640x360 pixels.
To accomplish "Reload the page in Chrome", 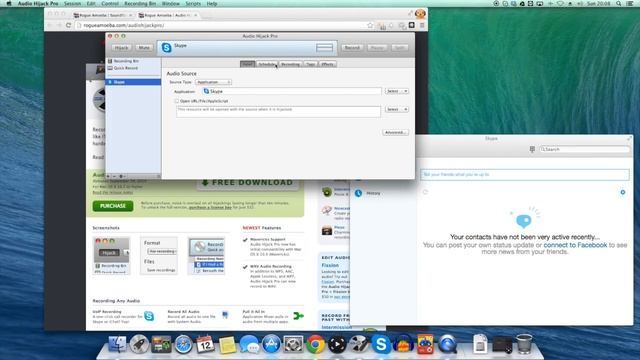I will 69,25.
